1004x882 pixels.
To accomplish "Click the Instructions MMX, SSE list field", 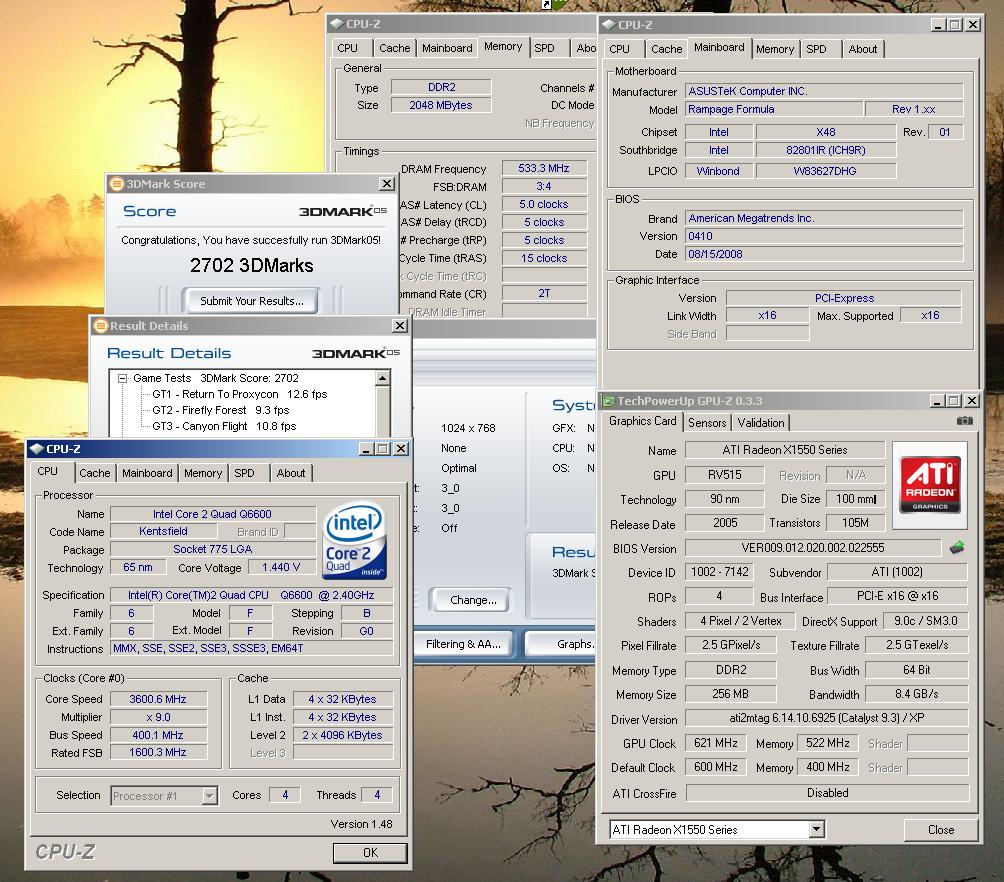I will pyautogui.click(x=252, y=648).
